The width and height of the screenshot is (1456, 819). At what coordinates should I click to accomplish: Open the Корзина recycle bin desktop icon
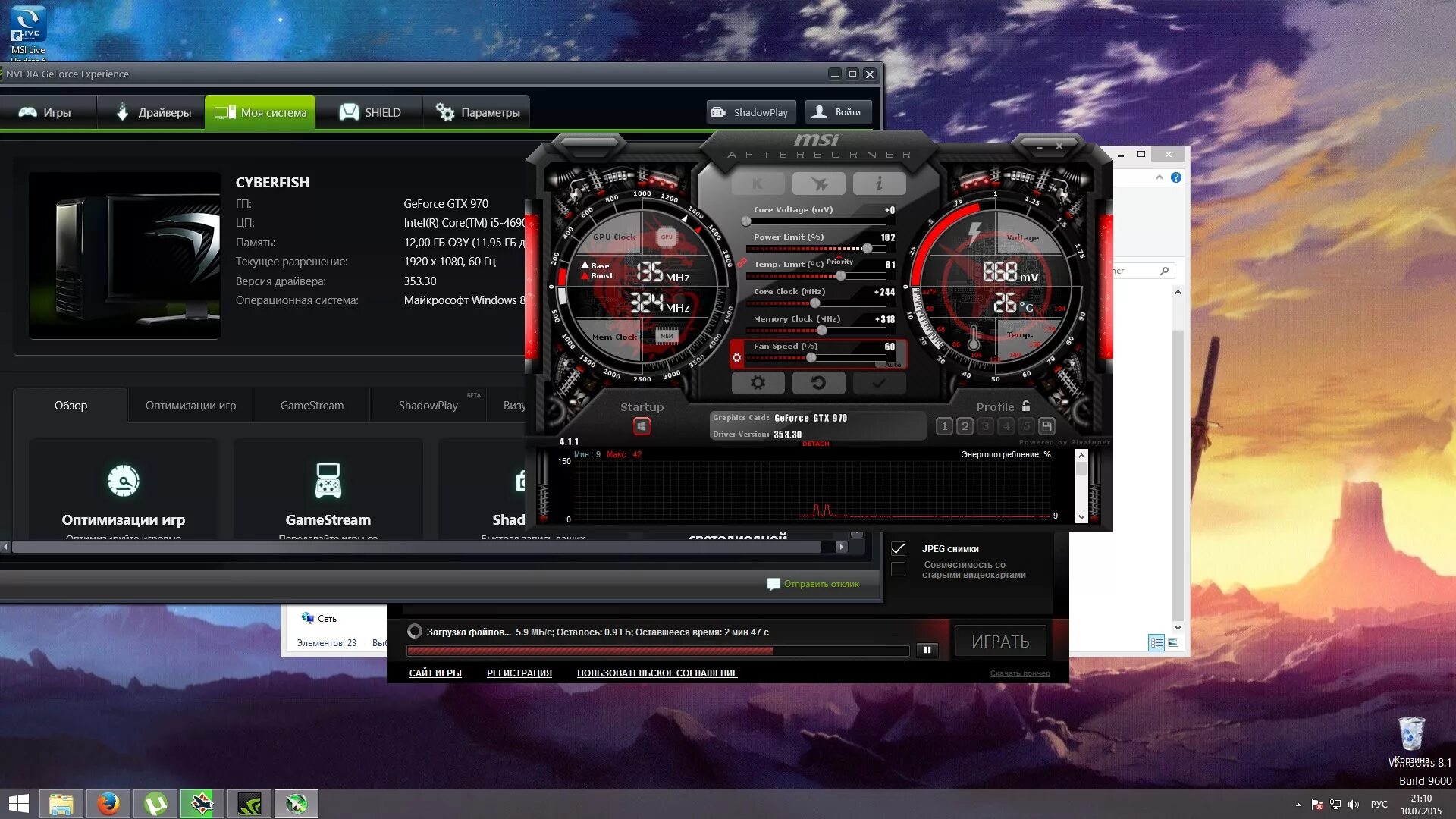coord(1411,739)
